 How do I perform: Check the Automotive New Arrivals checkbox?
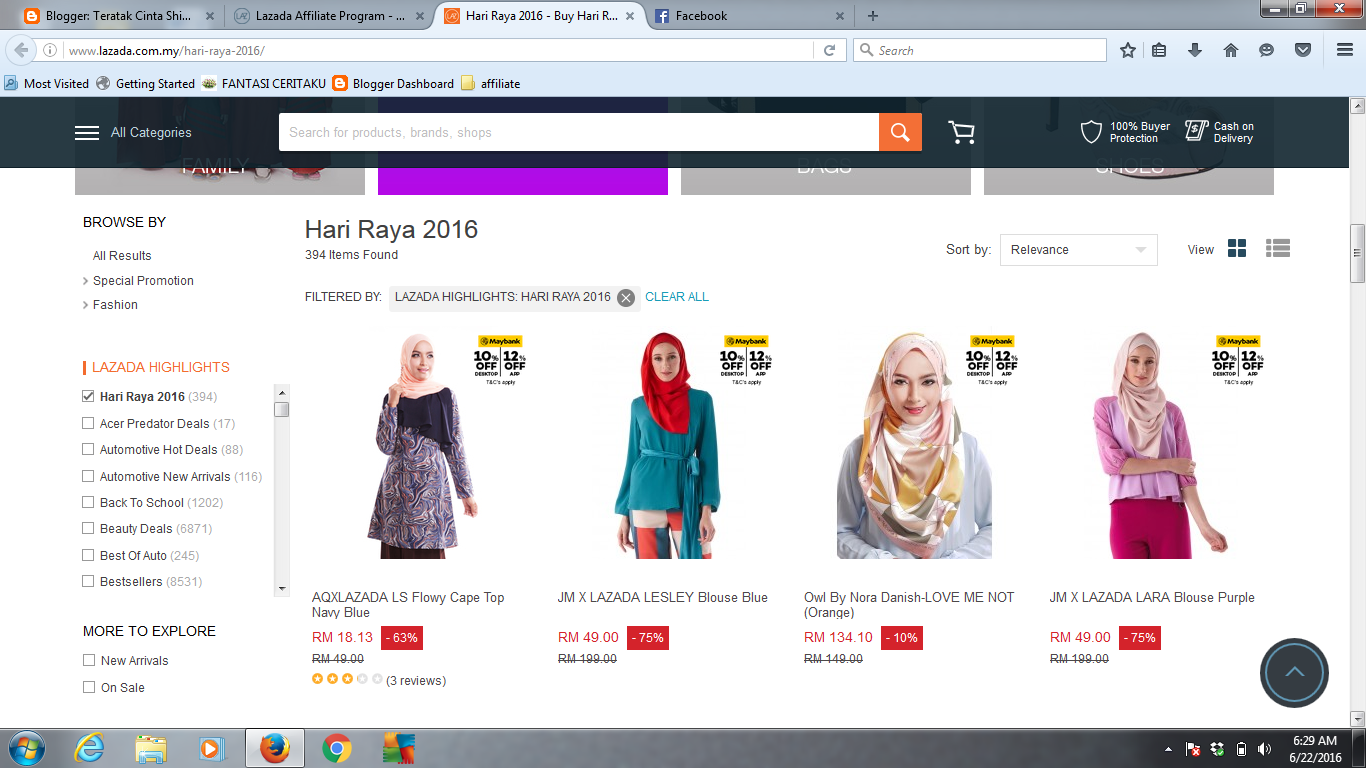coord(88,476)
